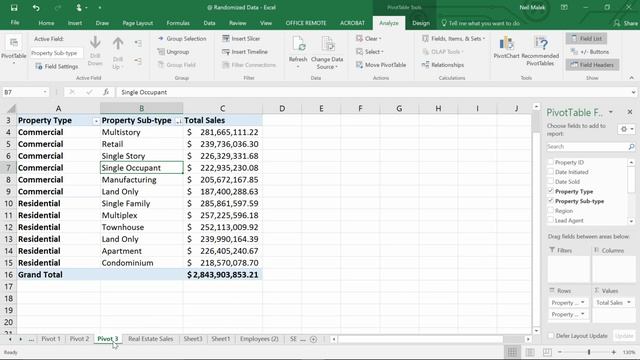Select column C header
Screen dimensions: 640x360
point(222,109)
